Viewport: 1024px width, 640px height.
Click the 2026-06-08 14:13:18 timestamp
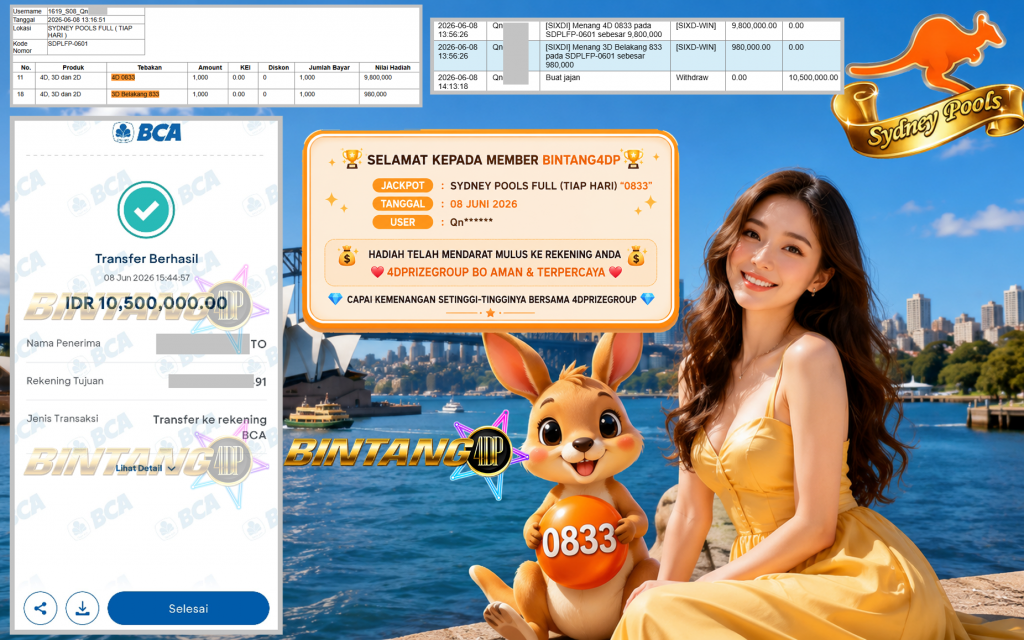tap(458, 82)
